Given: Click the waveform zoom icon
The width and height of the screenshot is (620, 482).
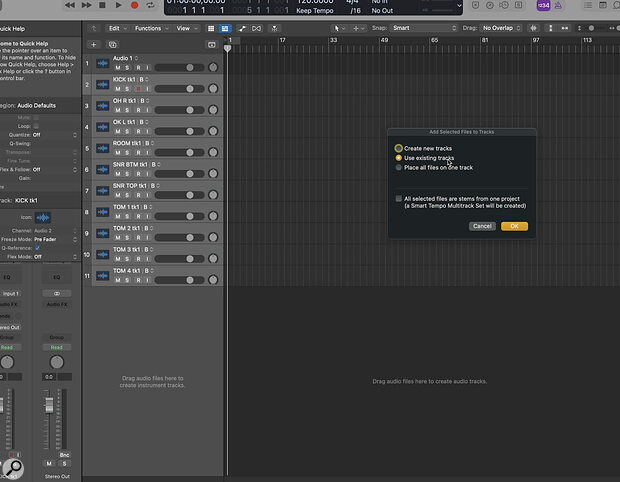Looking at the screenshot, I should coord(533,28).
